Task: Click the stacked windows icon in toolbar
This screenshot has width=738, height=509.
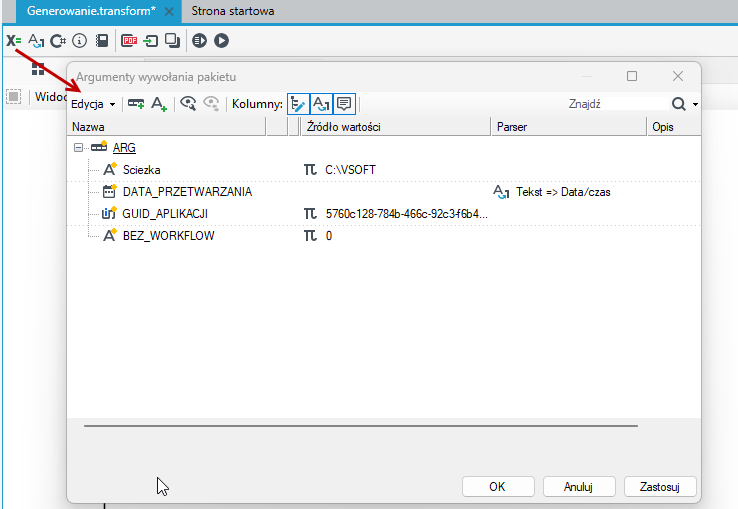Action: [172, 41]
